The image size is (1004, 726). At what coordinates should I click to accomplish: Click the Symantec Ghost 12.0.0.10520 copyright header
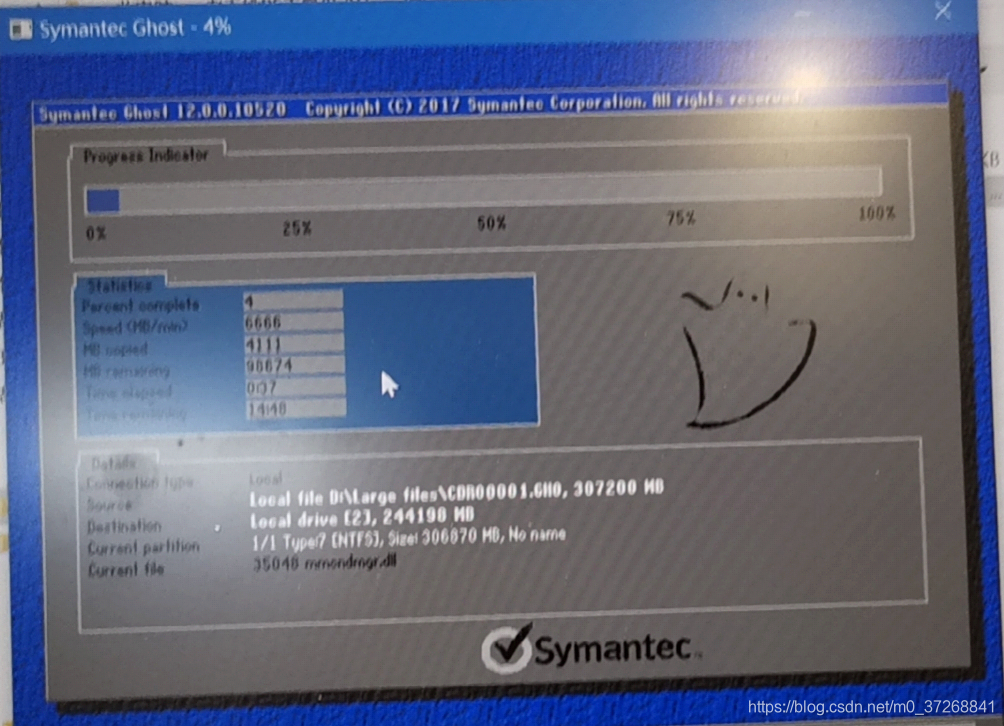point(419,106)
